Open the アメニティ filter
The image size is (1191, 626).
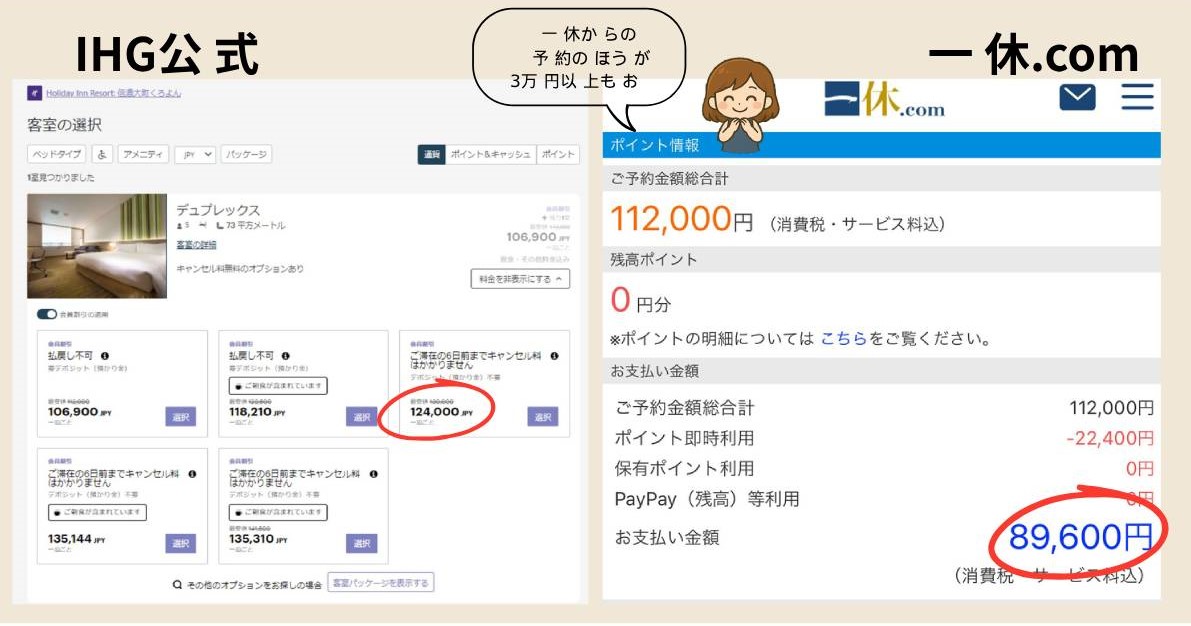(144, 154)
